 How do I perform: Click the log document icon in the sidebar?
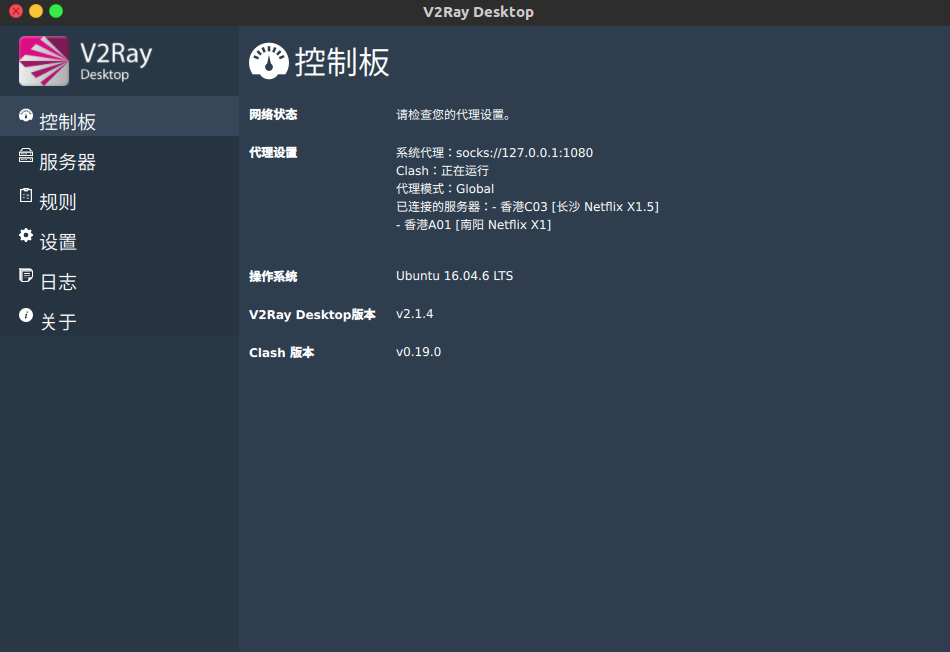(x=25, y=275)
